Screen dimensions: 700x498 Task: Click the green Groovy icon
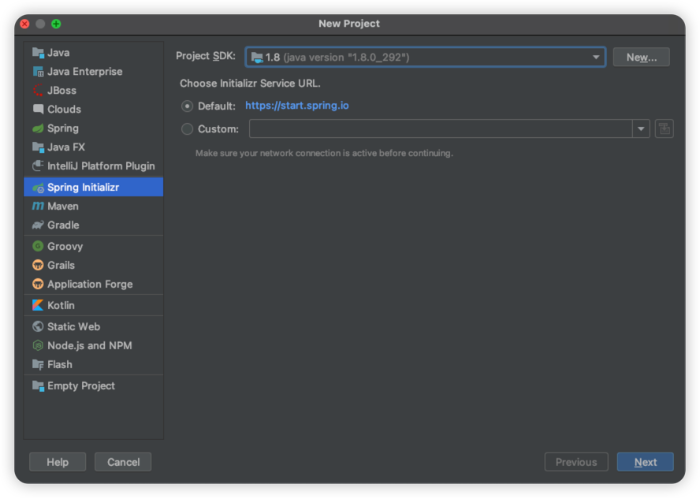tap(38, 246)
